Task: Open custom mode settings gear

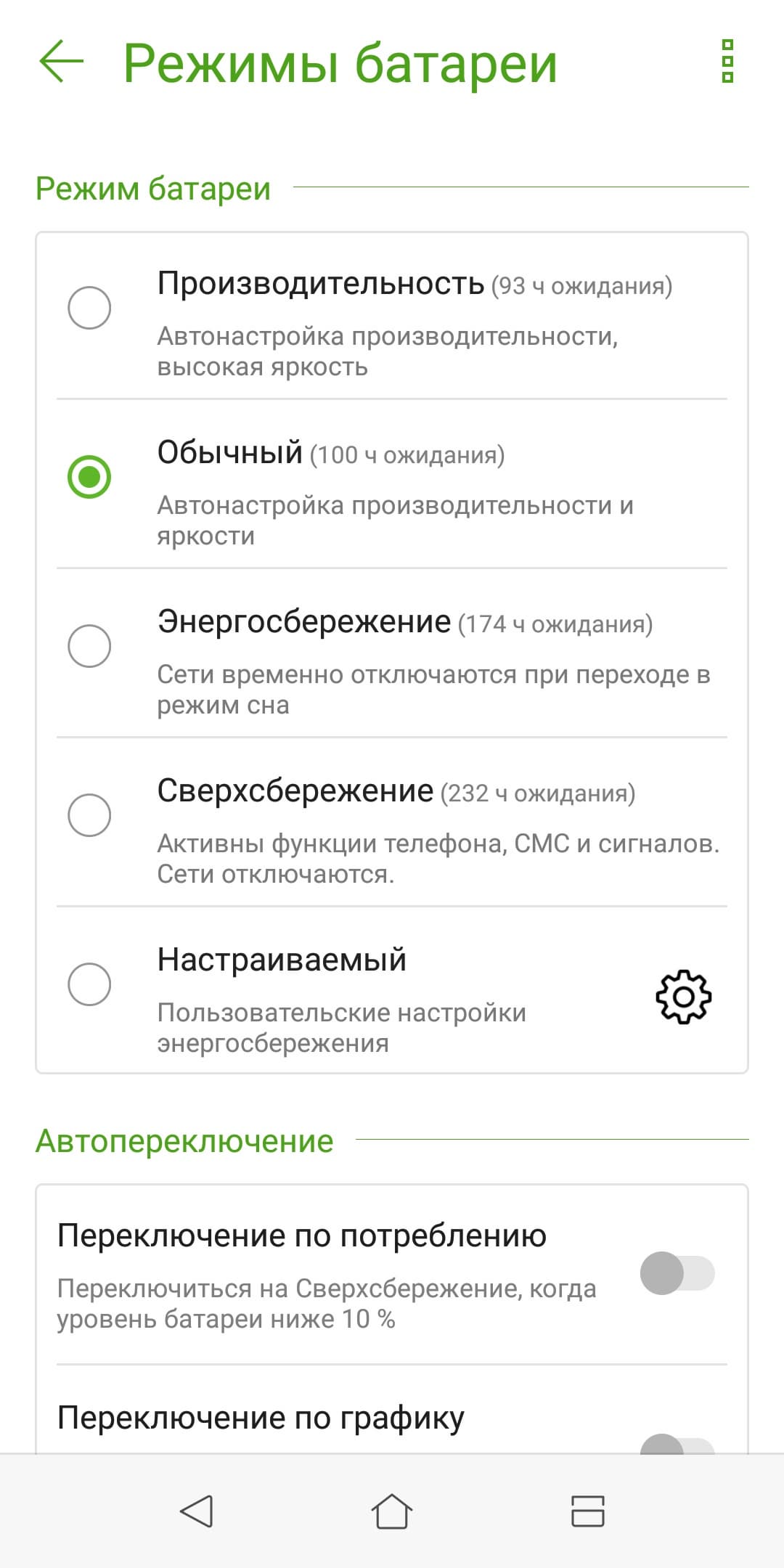Action: coord(683,996)
